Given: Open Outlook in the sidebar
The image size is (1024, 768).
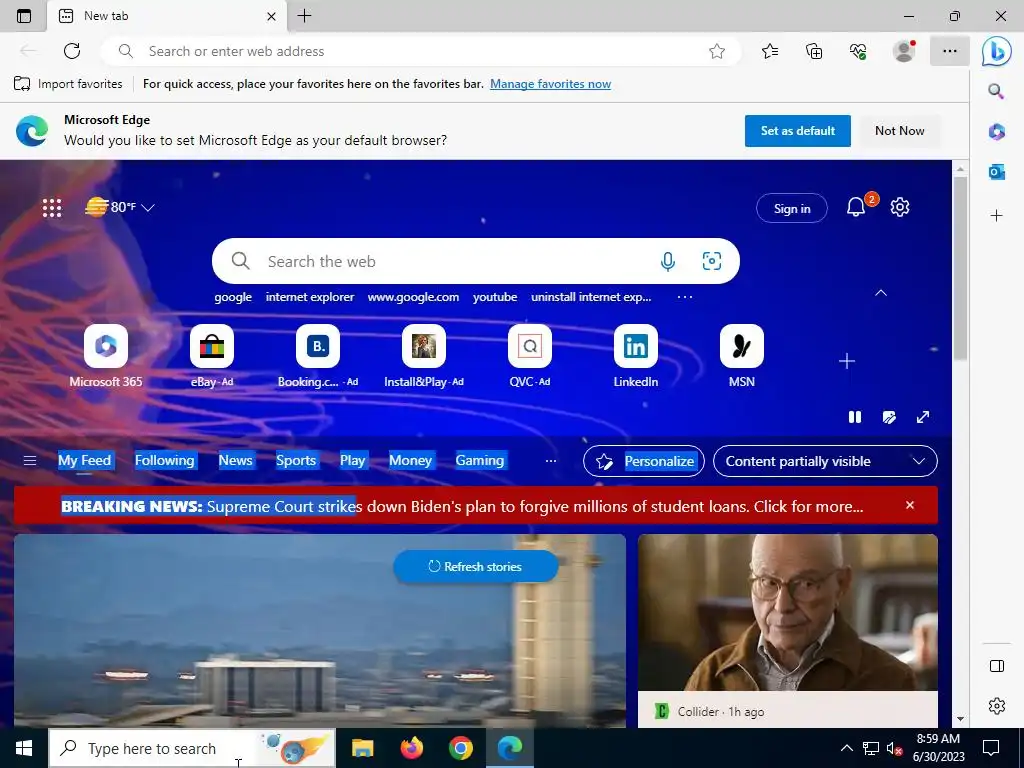Looking at the screenshot, I should click(996, 172).
